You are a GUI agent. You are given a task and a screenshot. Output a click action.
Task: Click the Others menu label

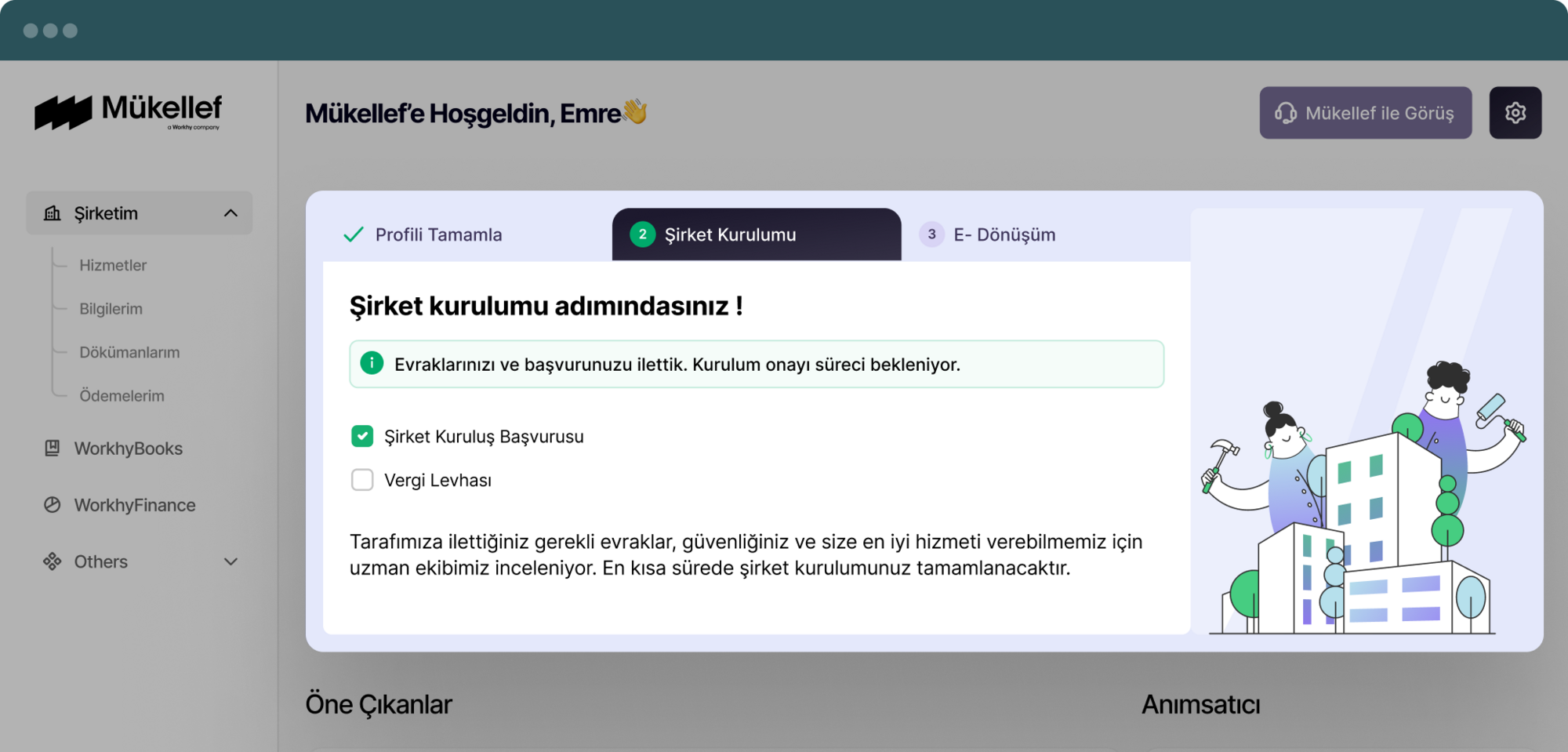[101, 561]
